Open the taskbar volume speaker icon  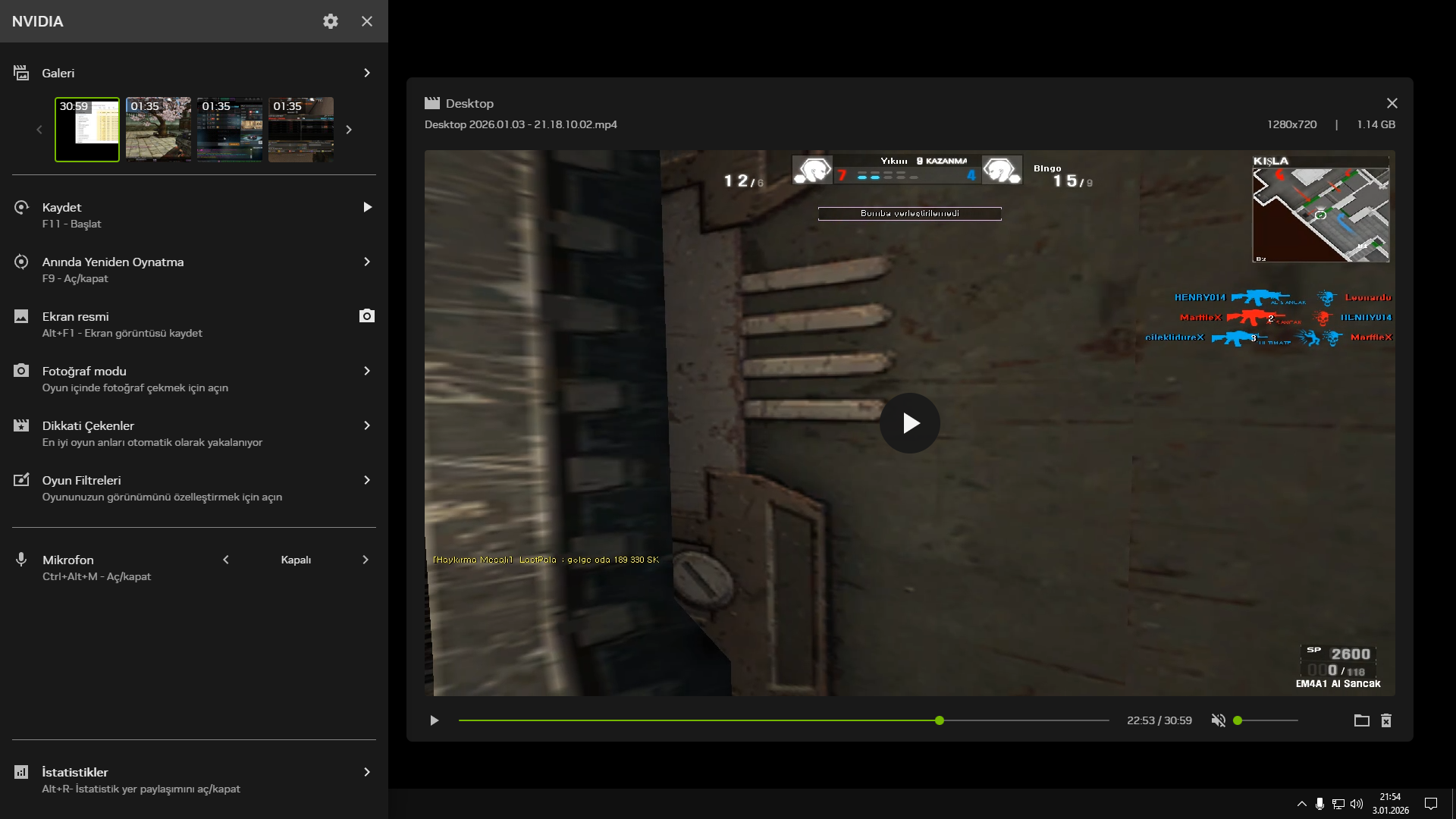tap(1357, 804)
